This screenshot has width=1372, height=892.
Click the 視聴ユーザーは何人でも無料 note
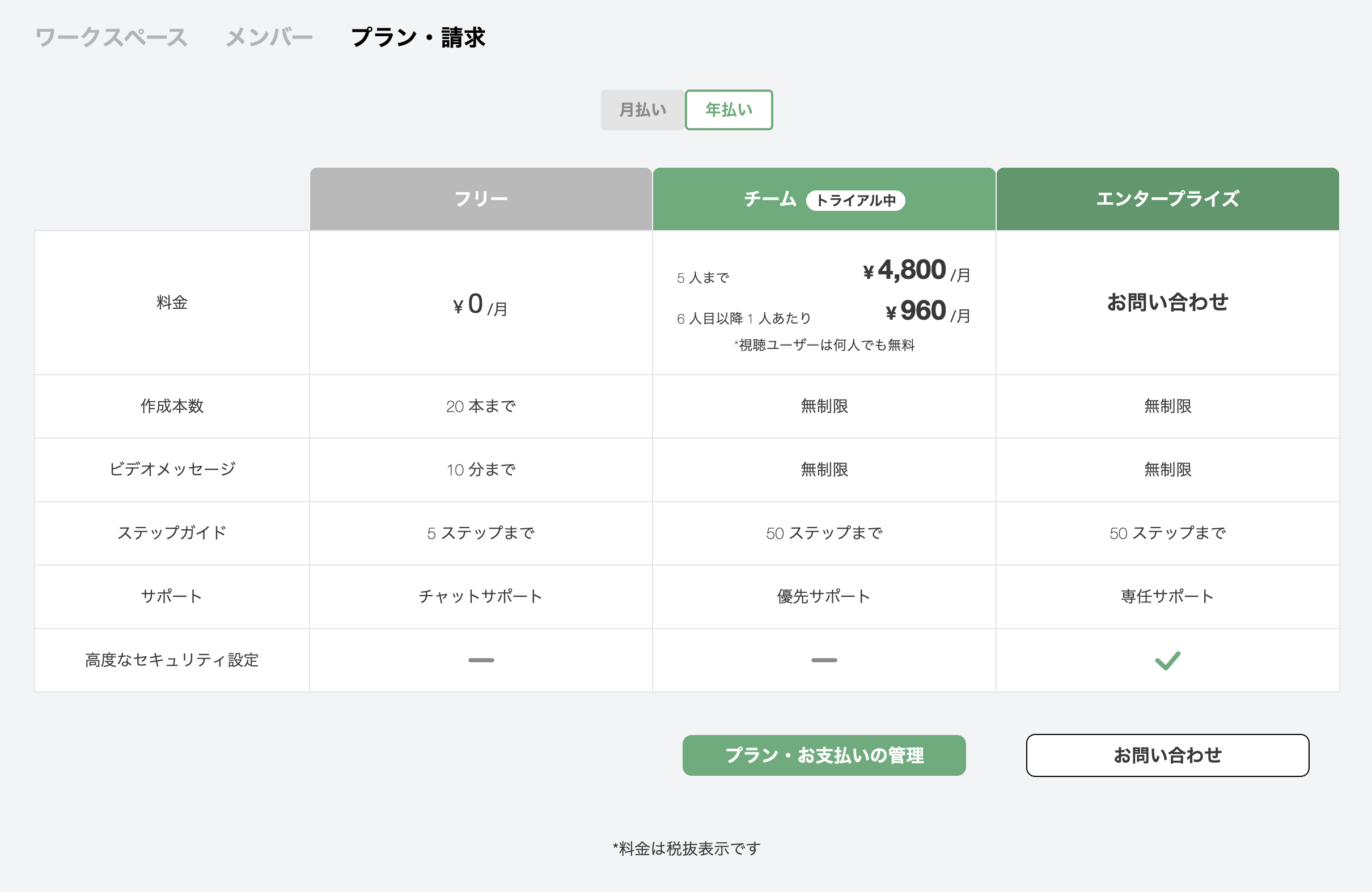click(x=825, y=346)
